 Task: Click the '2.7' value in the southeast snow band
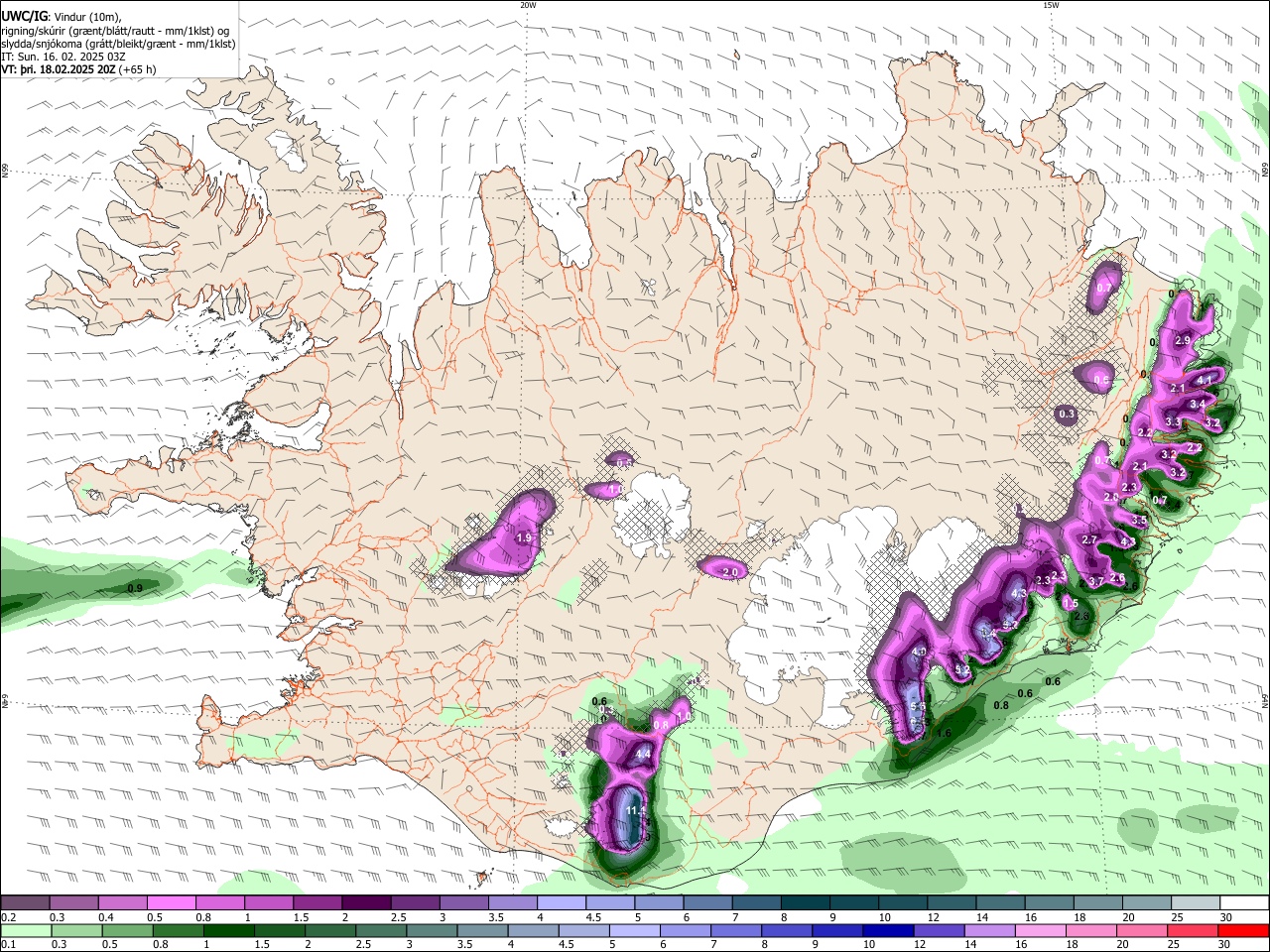pos(1089,539)
